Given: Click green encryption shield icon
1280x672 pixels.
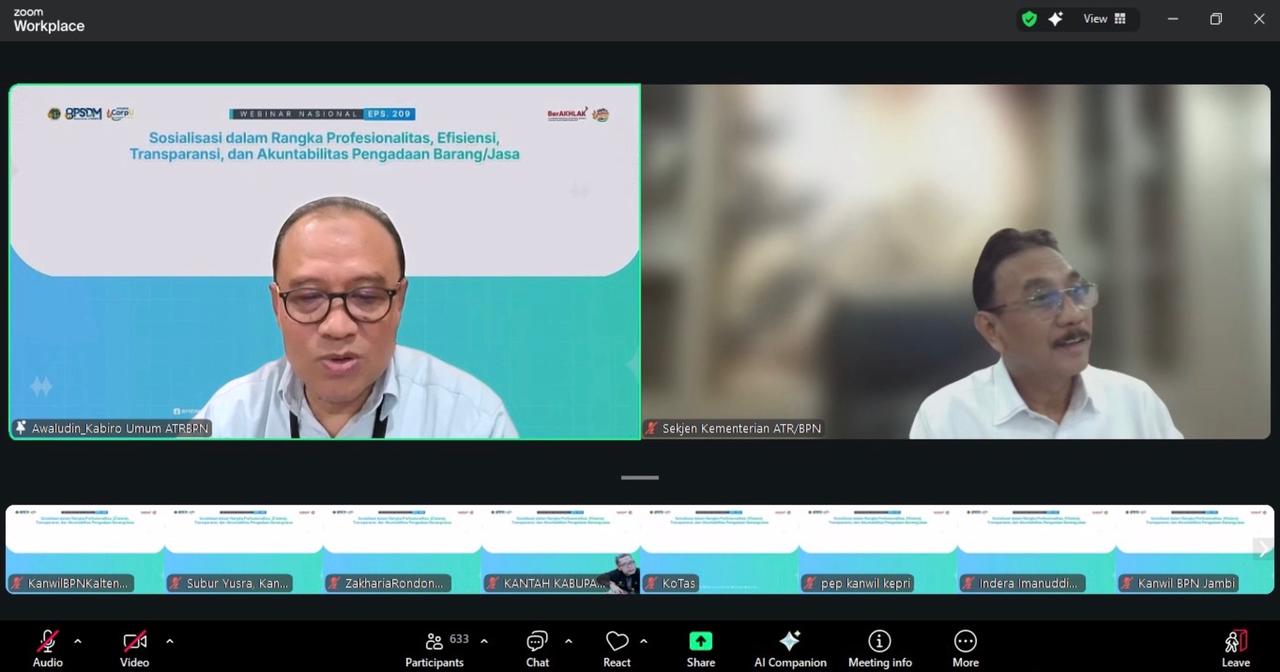Looking at the screenshot, I should pos(1029,19).
